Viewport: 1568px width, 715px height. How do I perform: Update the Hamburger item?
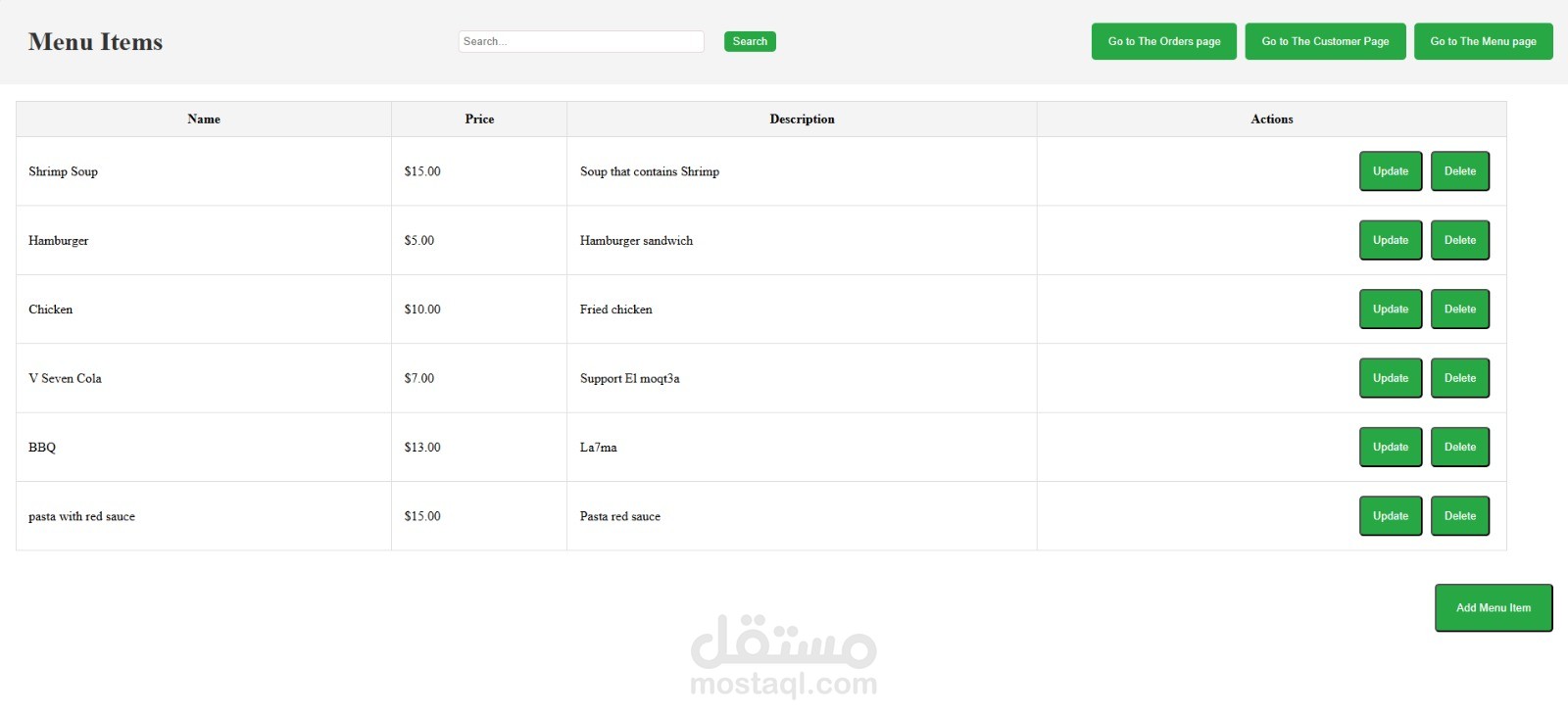[x=1391, y=240]
